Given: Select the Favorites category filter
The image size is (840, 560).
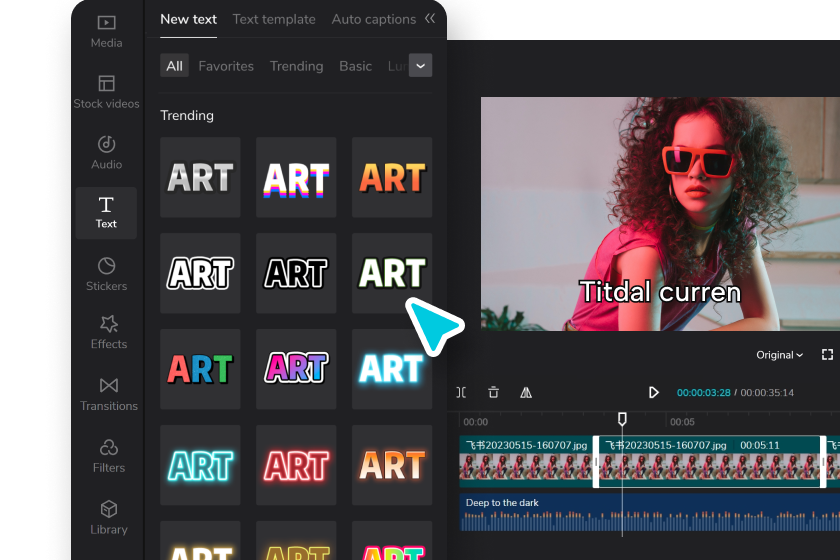Looking at the screenshot, I should point(226,66).
